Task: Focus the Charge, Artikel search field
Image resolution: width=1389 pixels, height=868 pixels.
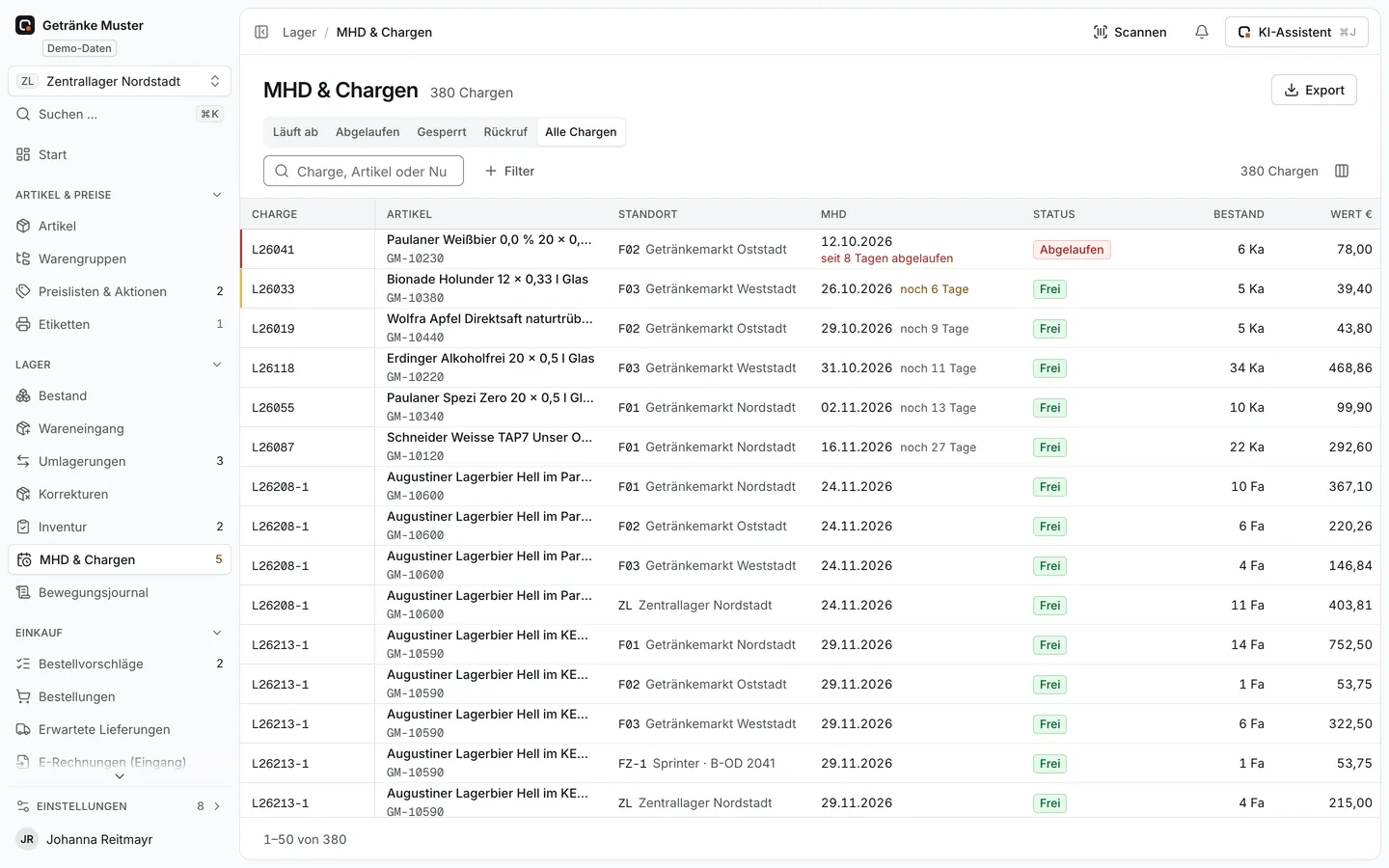Action: [364, 171]
